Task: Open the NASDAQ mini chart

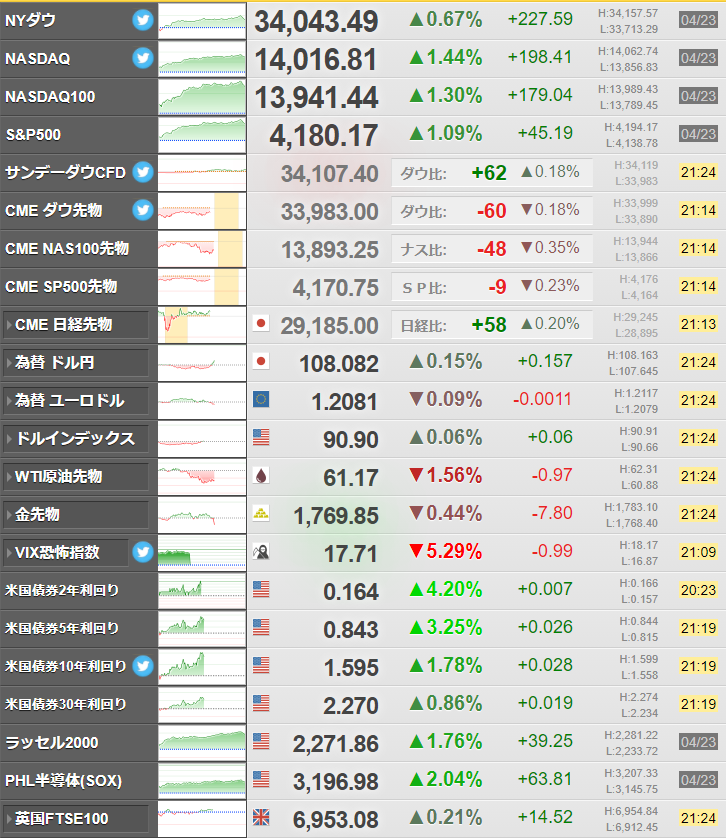Action: [202, 59]
